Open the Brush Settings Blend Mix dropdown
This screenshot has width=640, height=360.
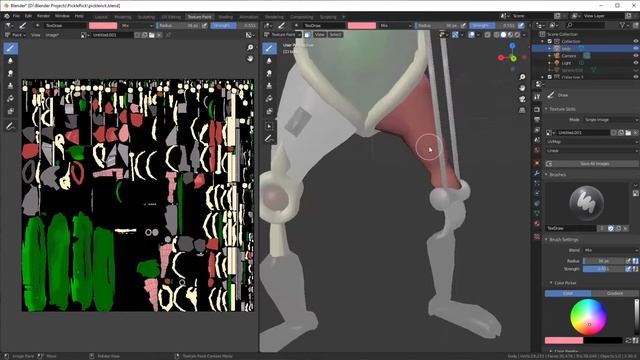coord(610,250)
